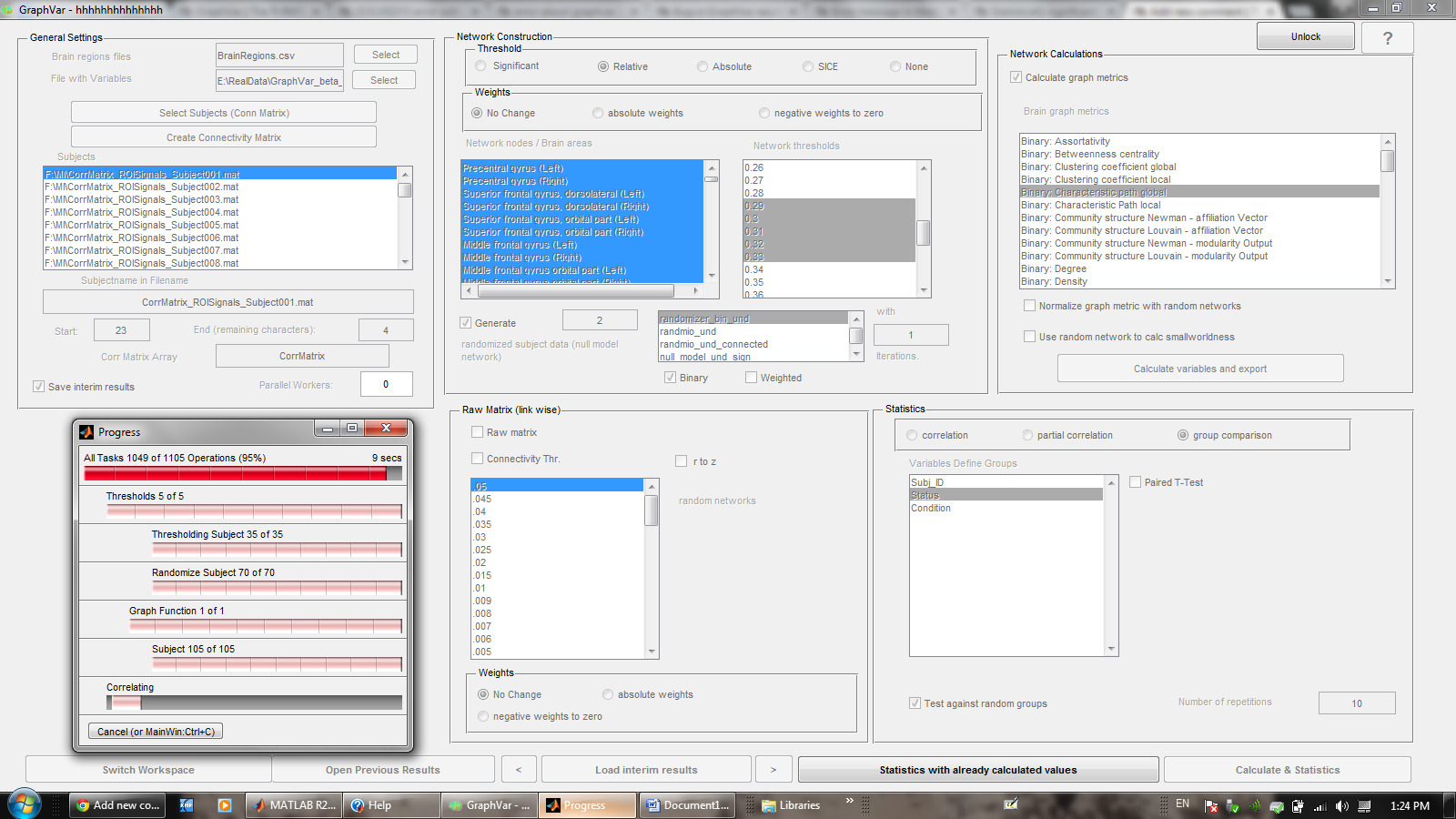
Task: Click the MATLAB icon in the Progress window title
Action: pyautogui.click(x=86, y=432)
